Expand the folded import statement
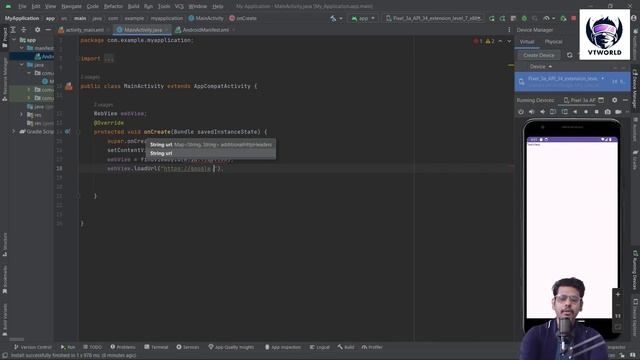 click(x=109, y=59)
